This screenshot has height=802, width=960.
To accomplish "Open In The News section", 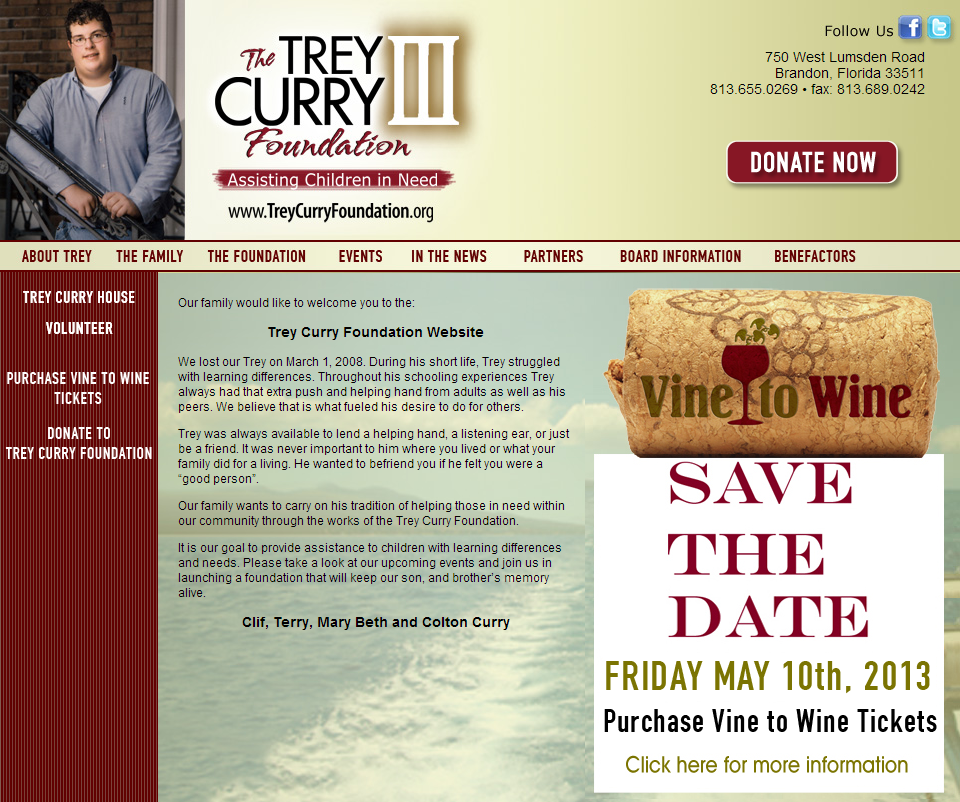I will 449,257.
